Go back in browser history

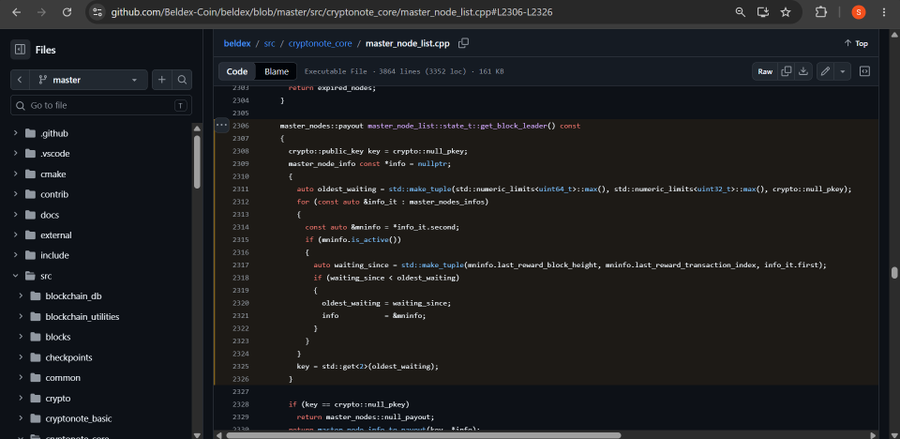click(16, 12)
